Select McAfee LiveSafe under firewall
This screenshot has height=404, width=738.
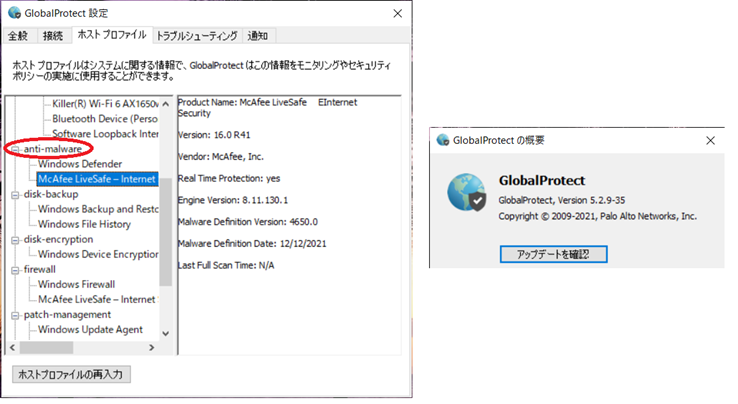pyautogui.click(x=97, y=299)
